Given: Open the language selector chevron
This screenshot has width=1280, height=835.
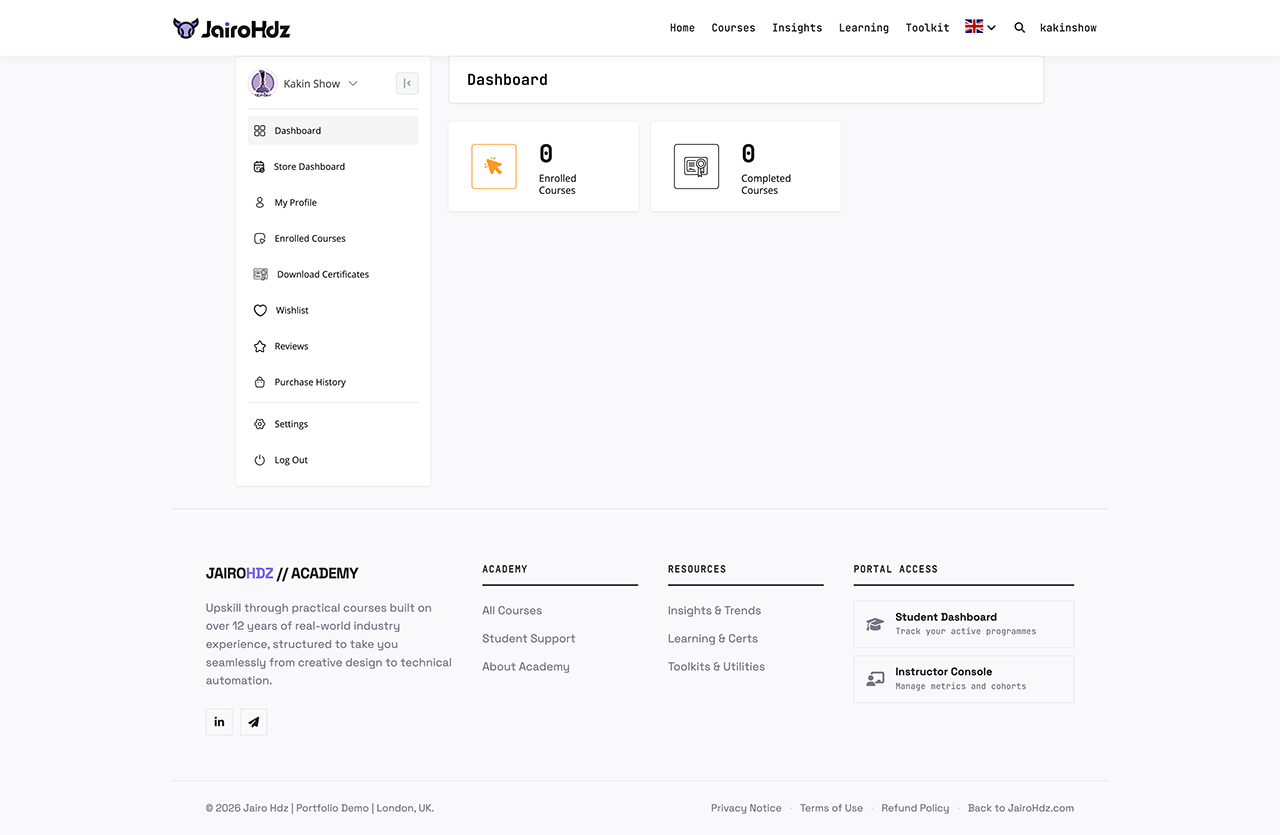Looking at the screenshot, I should pos(991,28).
